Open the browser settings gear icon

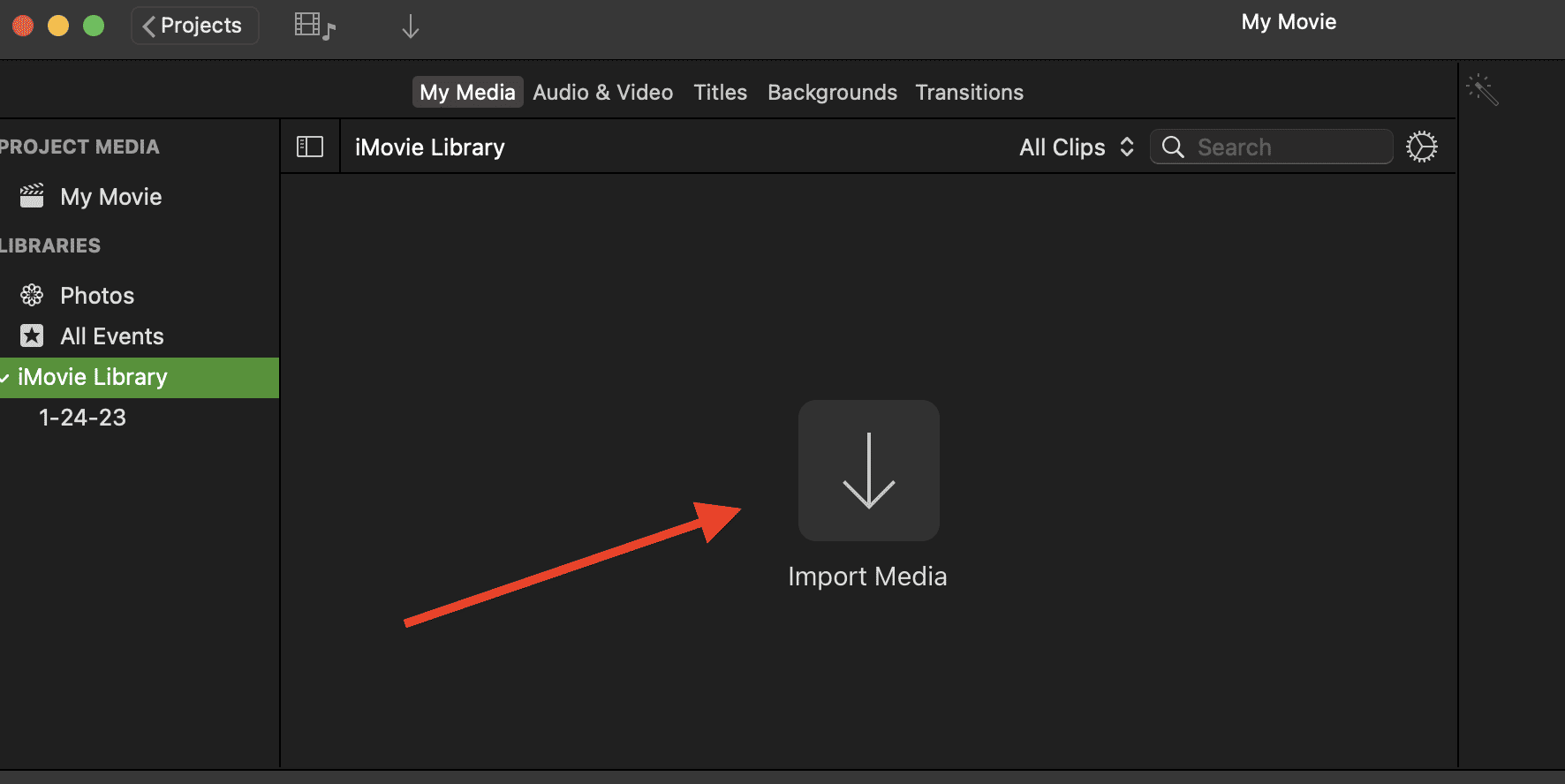[1421, 147]
